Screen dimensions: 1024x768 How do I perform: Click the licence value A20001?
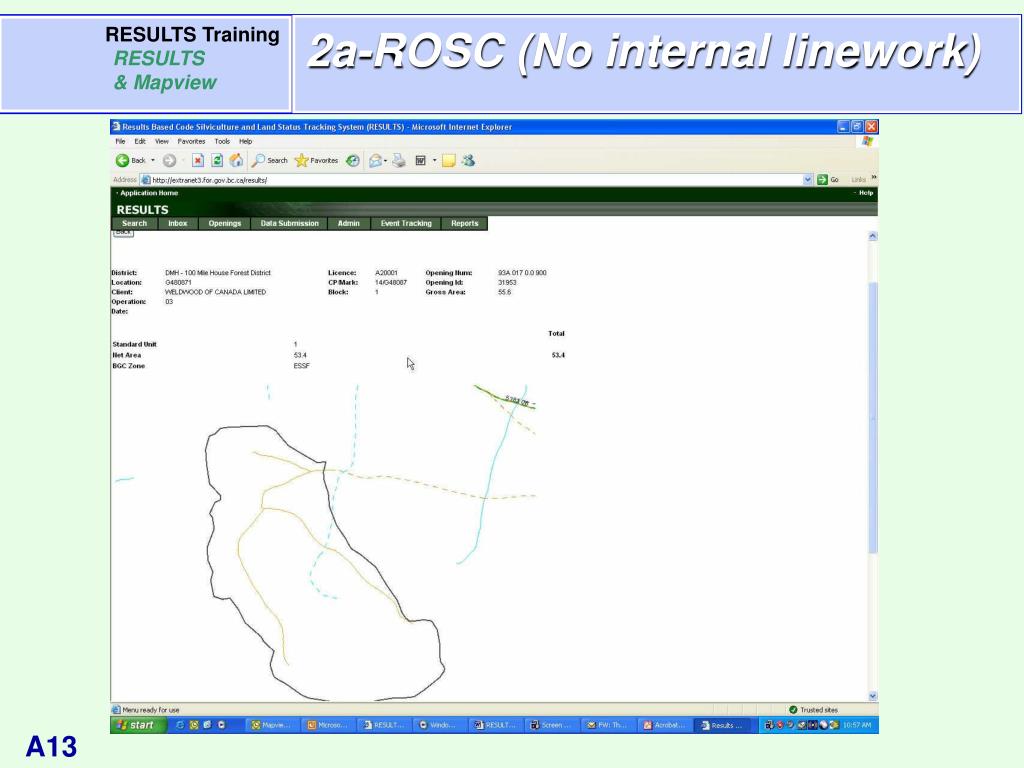[x=386, y=273]
